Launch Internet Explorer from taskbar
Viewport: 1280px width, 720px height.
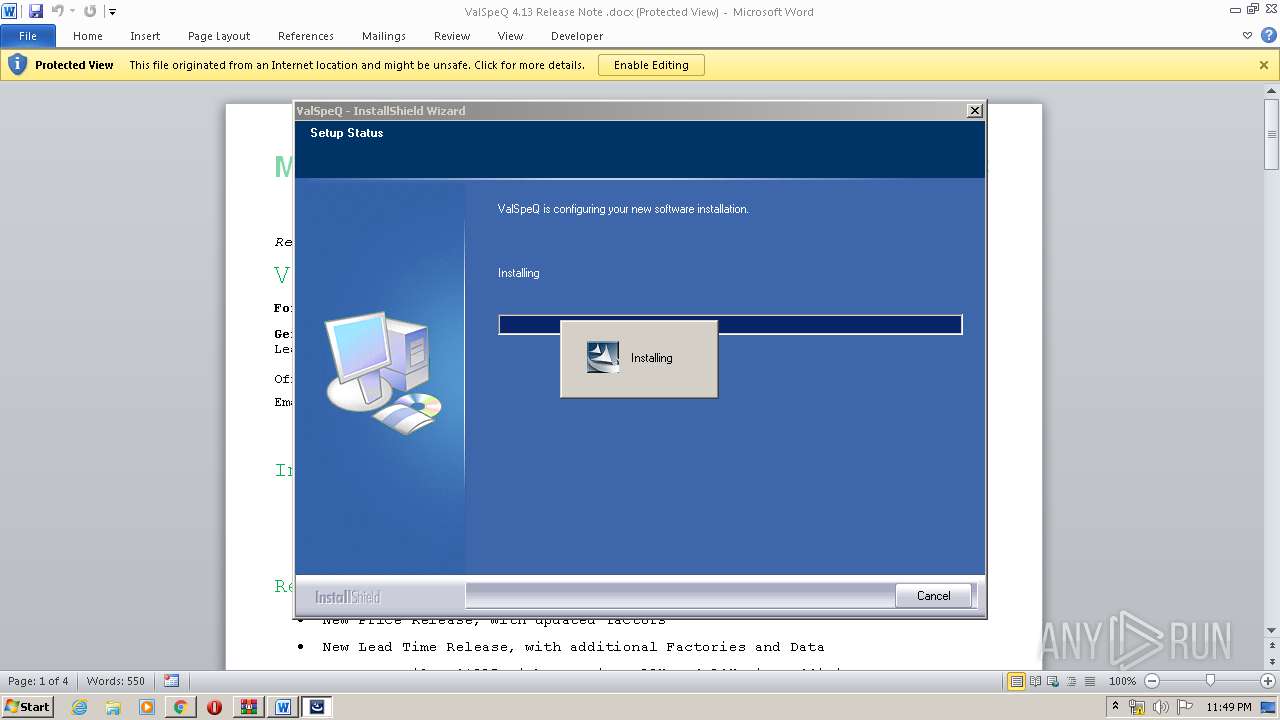pyautogui.click(x=79, y=707)
